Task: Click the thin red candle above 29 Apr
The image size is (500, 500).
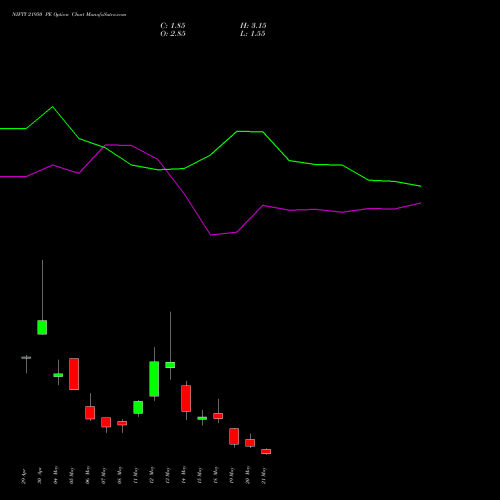Action: click(x=26, y=358)
